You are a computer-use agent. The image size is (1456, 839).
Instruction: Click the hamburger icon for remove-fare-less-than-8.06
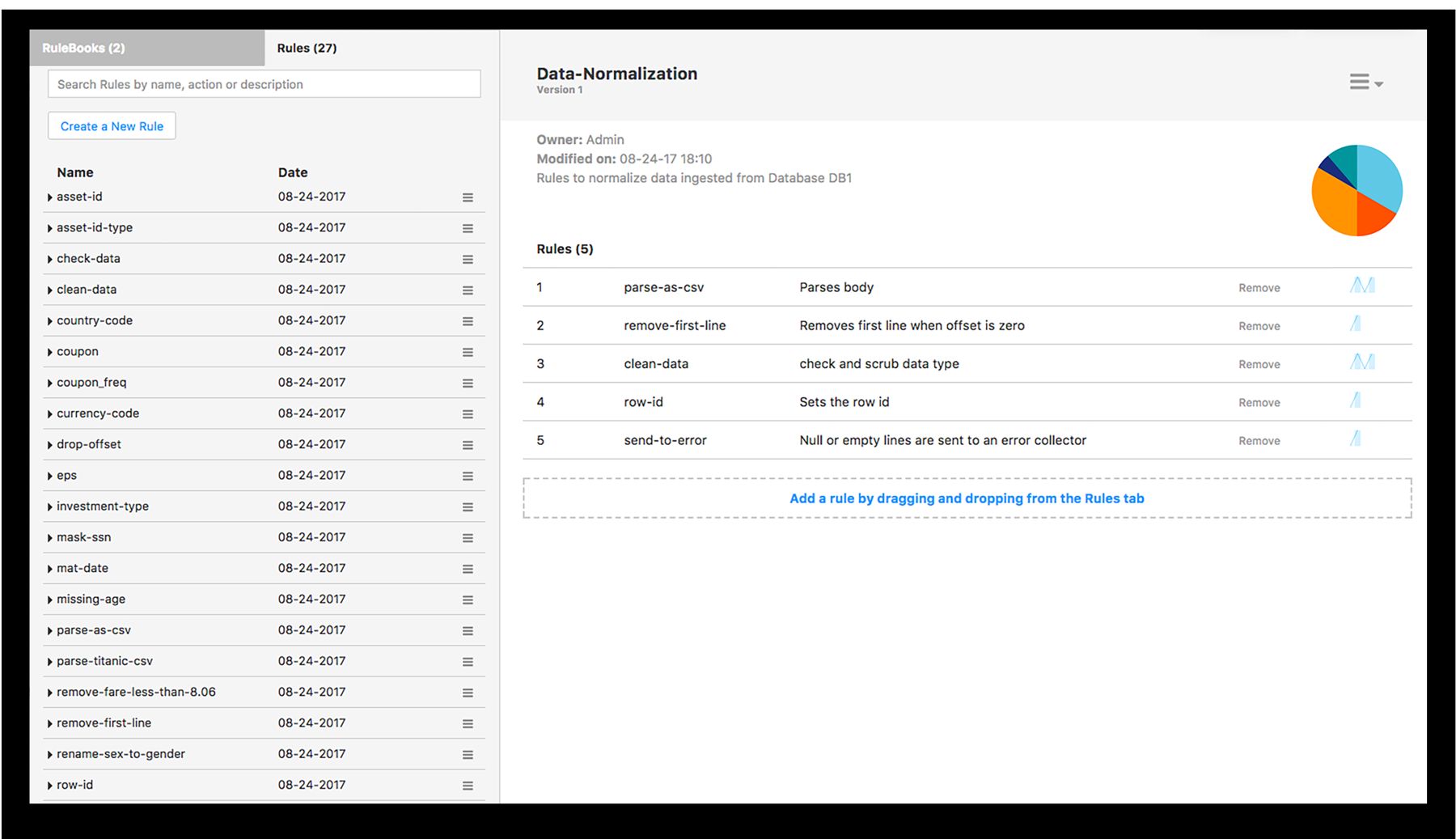tap(468, 693)
